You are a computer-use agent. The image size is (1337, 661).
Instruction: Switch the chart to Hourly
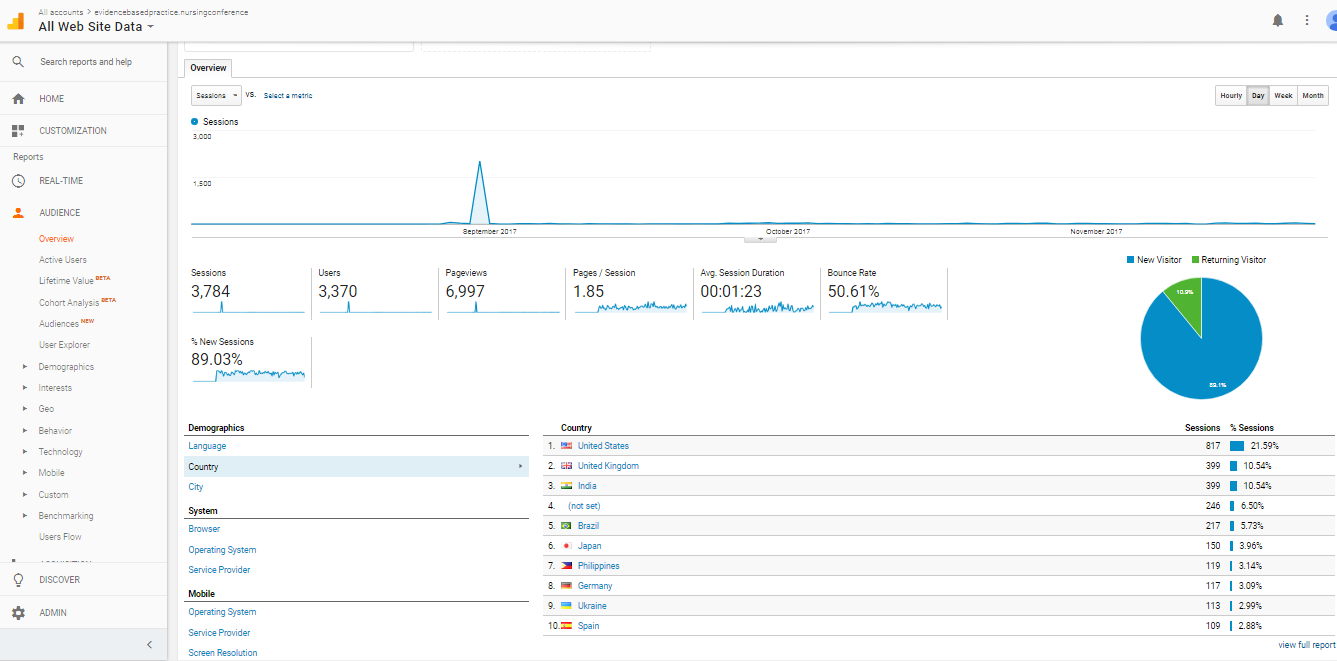(x=1231, y=96)
